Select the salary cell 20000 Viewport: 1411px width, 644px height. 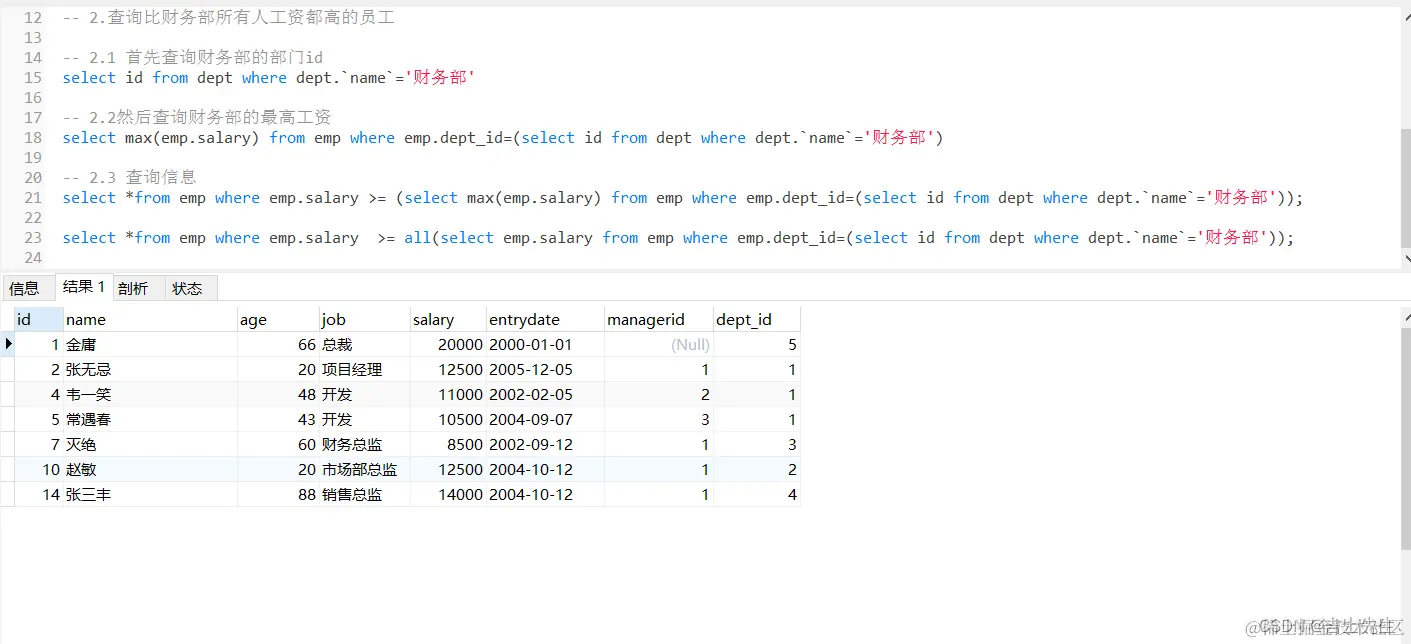[448, 344]
